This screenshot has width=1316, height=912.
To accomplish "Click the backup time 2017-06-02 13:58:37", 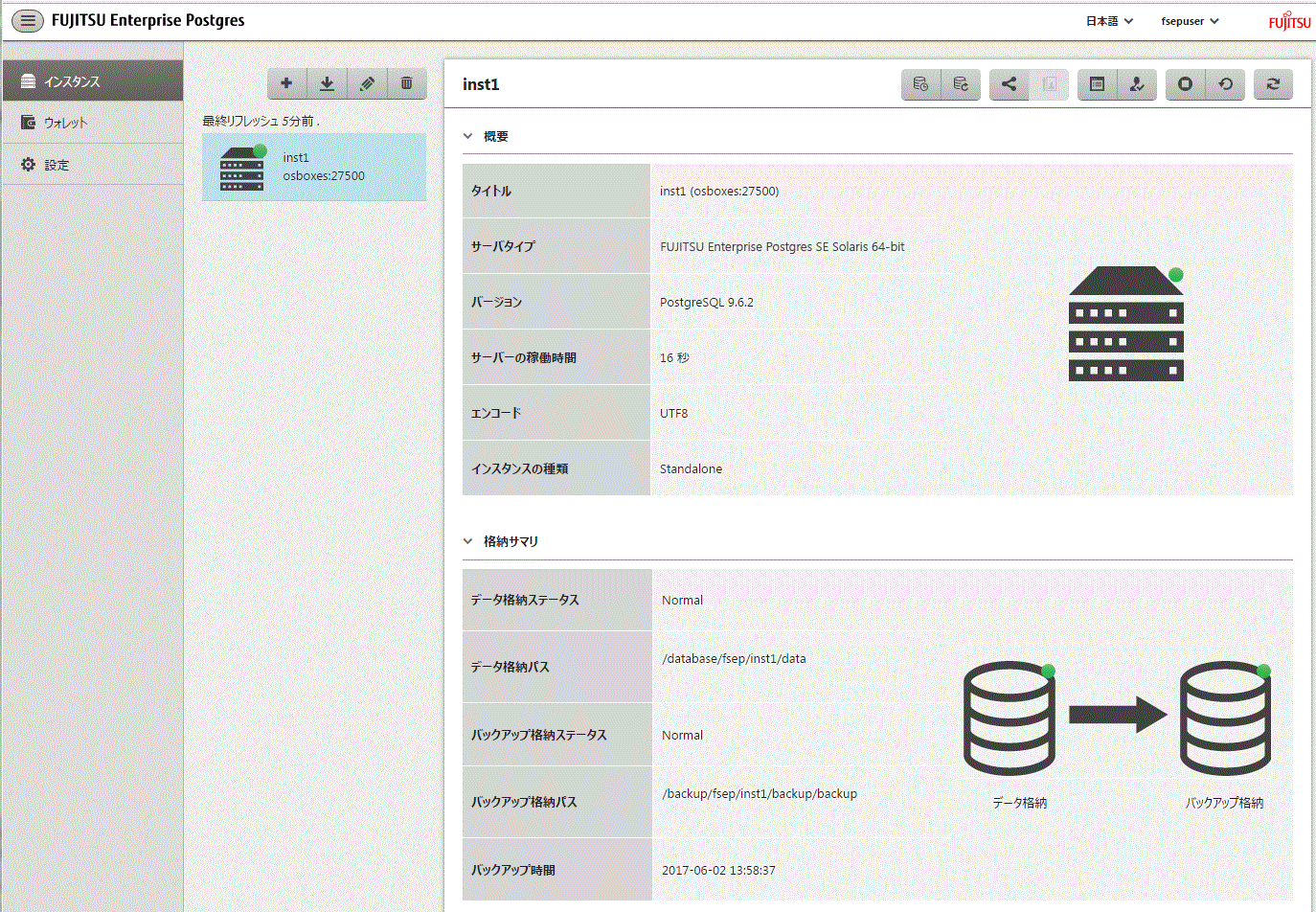I will tap(719, 870).
